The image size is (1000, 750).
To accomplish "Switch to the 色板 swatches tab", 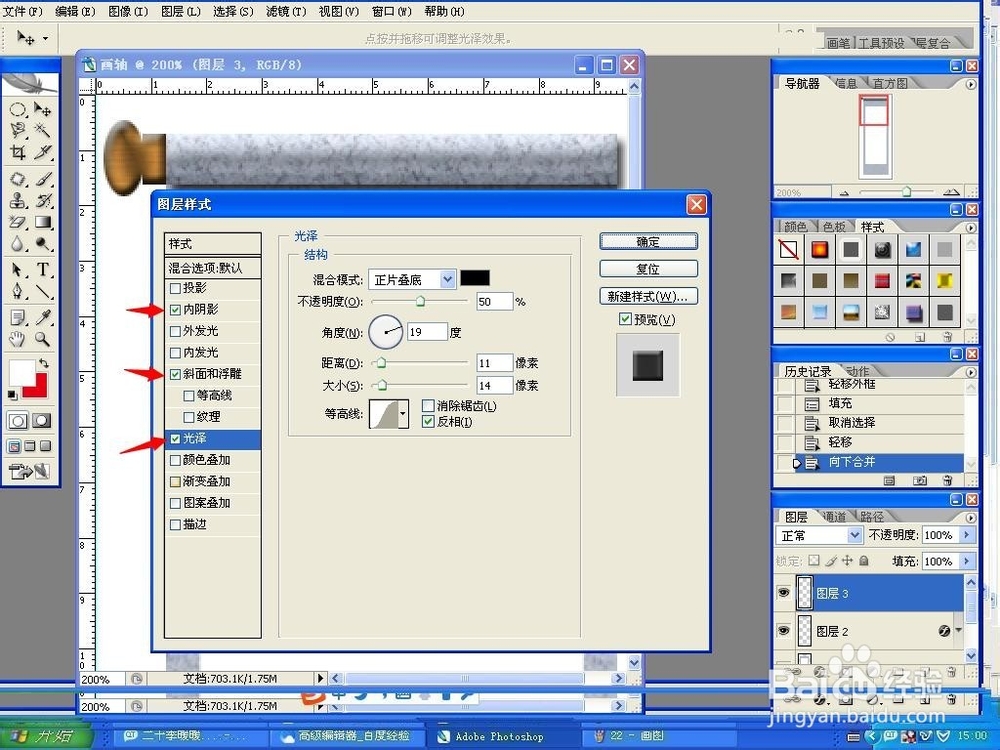I will pyautogui.click(x=834, y=227).
